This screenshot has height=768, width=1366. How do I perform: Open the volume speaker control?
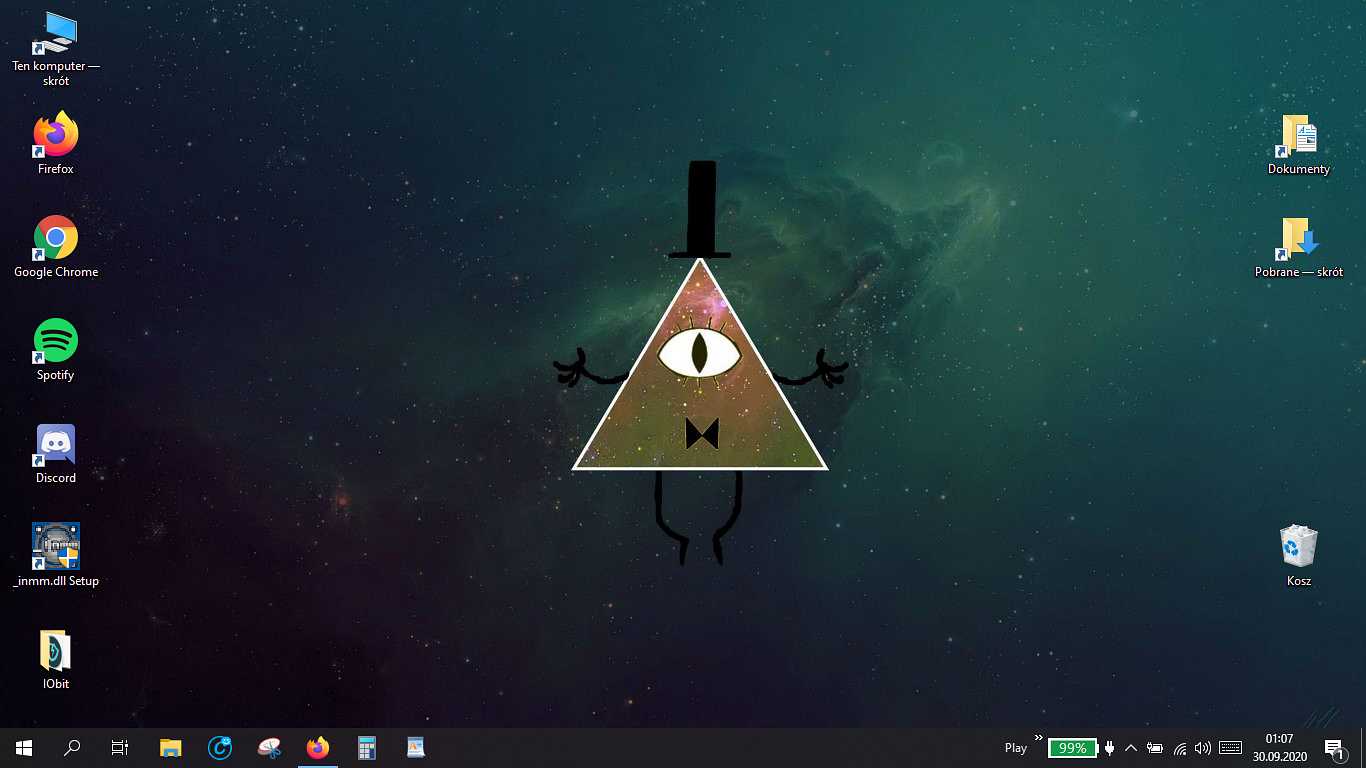coord(1203,748)
